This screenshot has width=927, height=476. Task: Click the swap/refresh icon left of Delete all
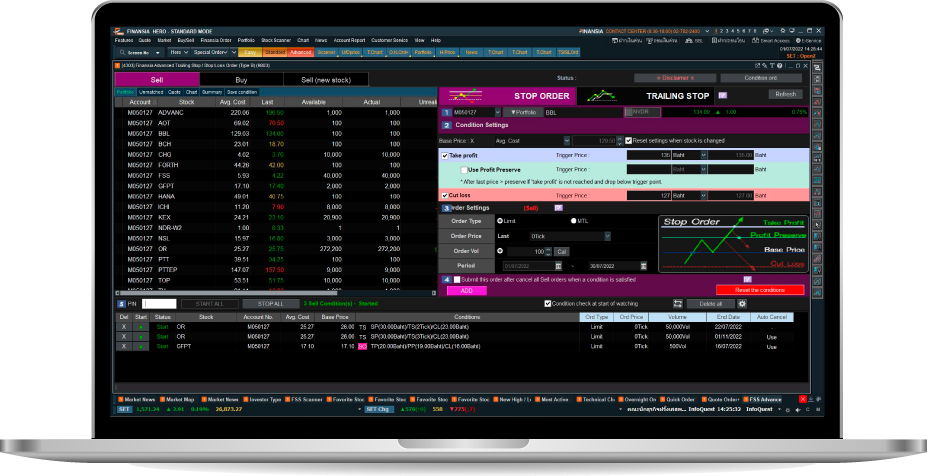pyautogui.click(x=678, y=303)
